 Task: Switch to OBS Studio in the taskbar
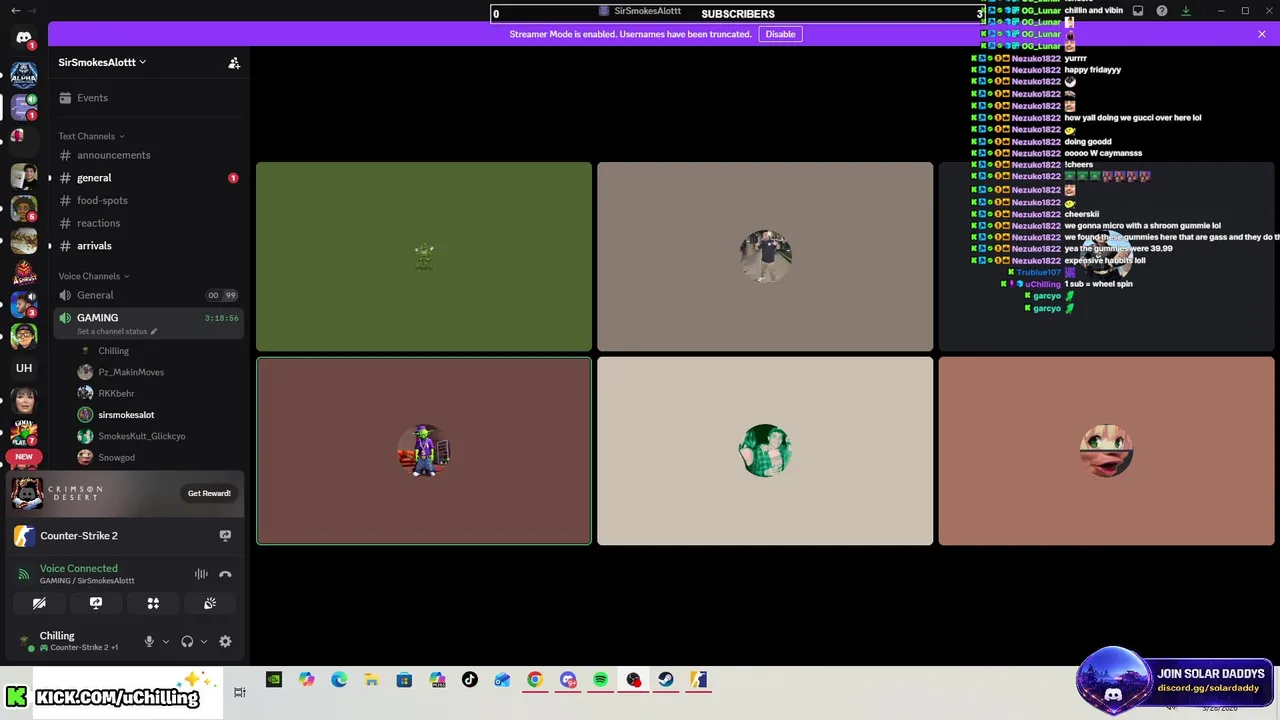pos(633,680)
